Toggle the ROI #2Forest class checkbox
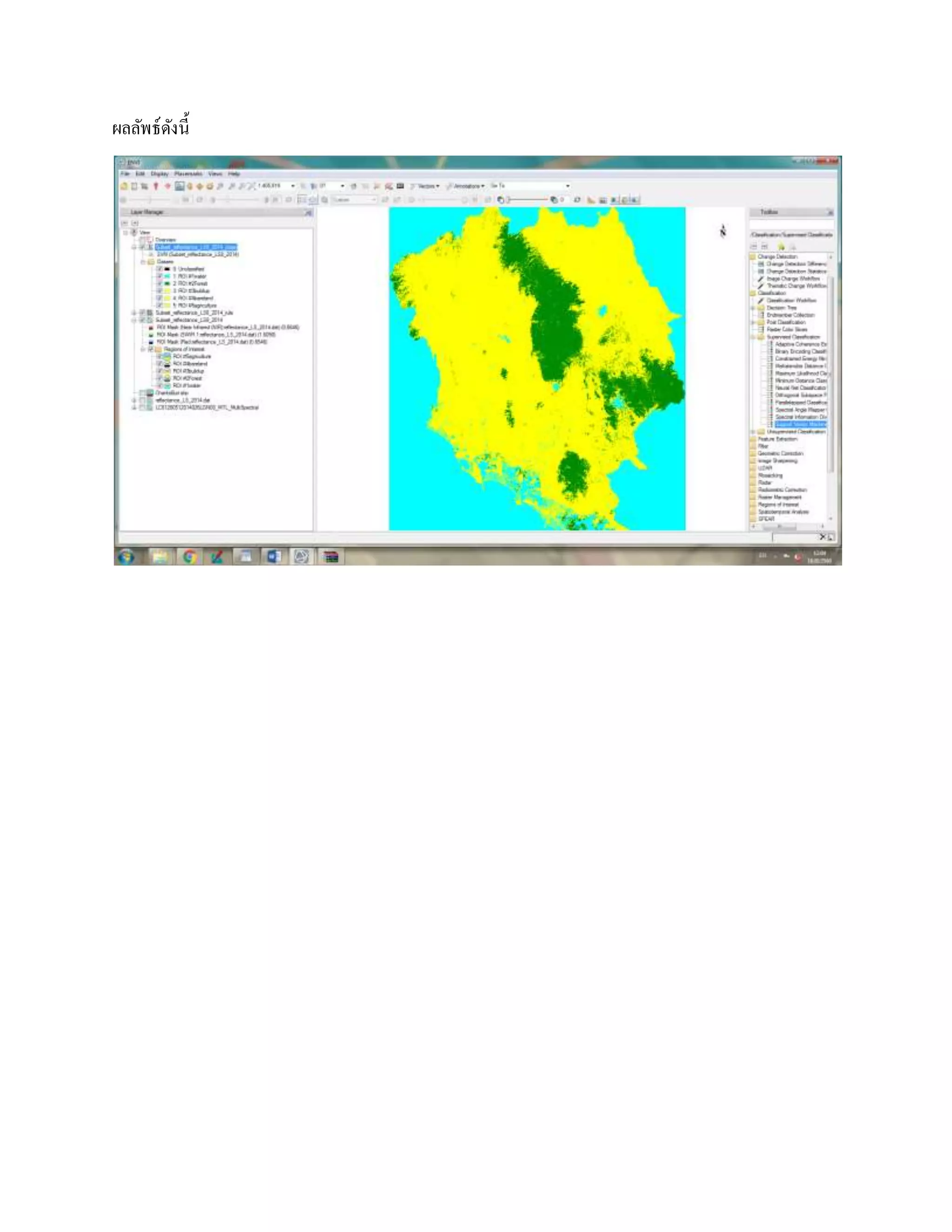The width and height of the screenshot is (952, 1232). tap(159, 284)
